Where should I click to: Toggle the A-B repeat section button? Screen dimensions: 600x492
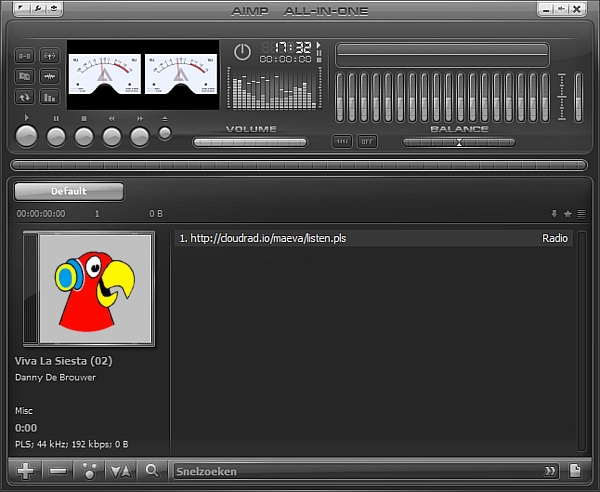[x=24, y=56]
